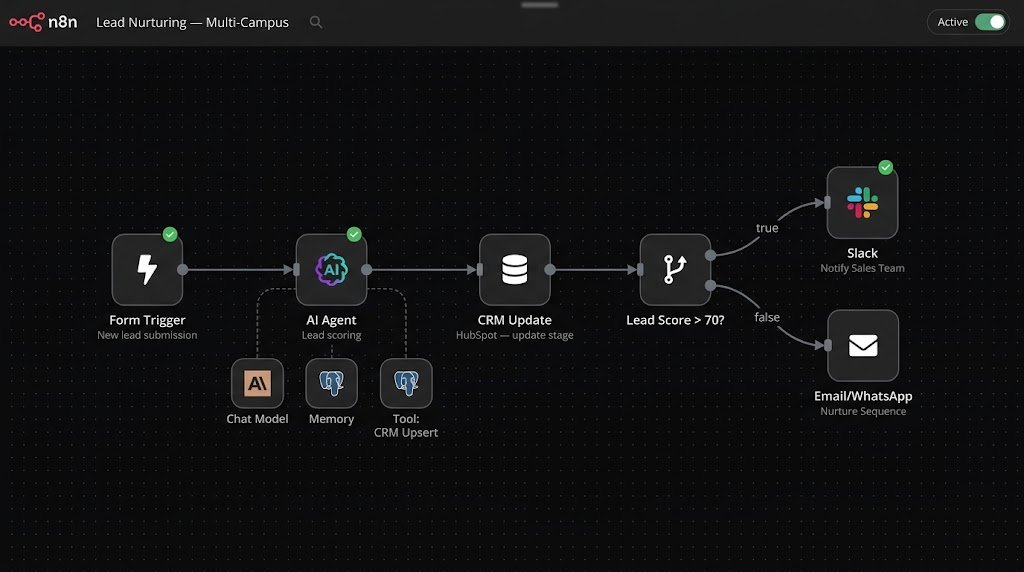Click the Slack node success checkmark

[886, 168]
